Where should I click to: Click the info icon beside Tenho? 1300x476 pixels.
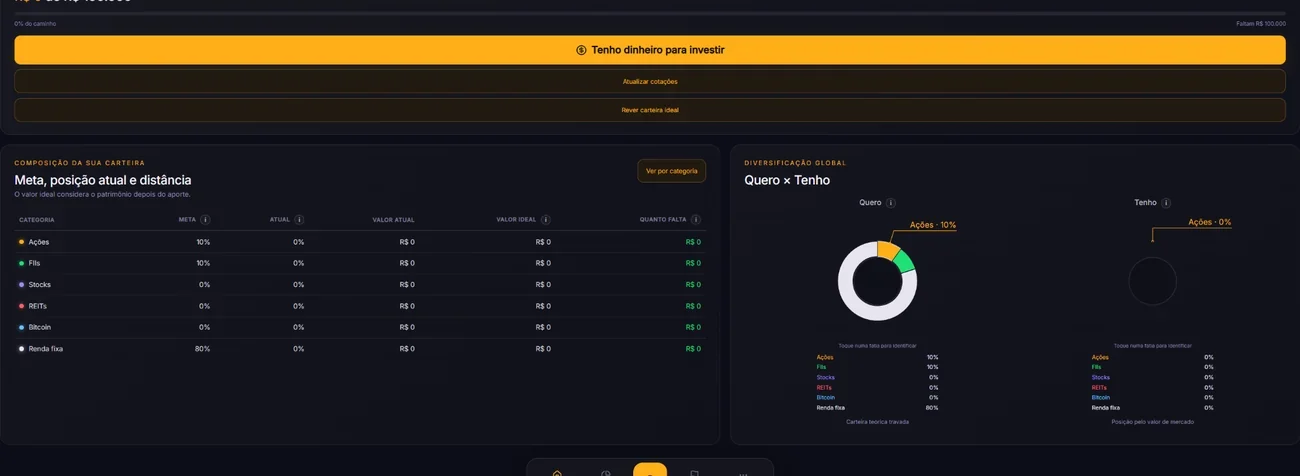1166,203
